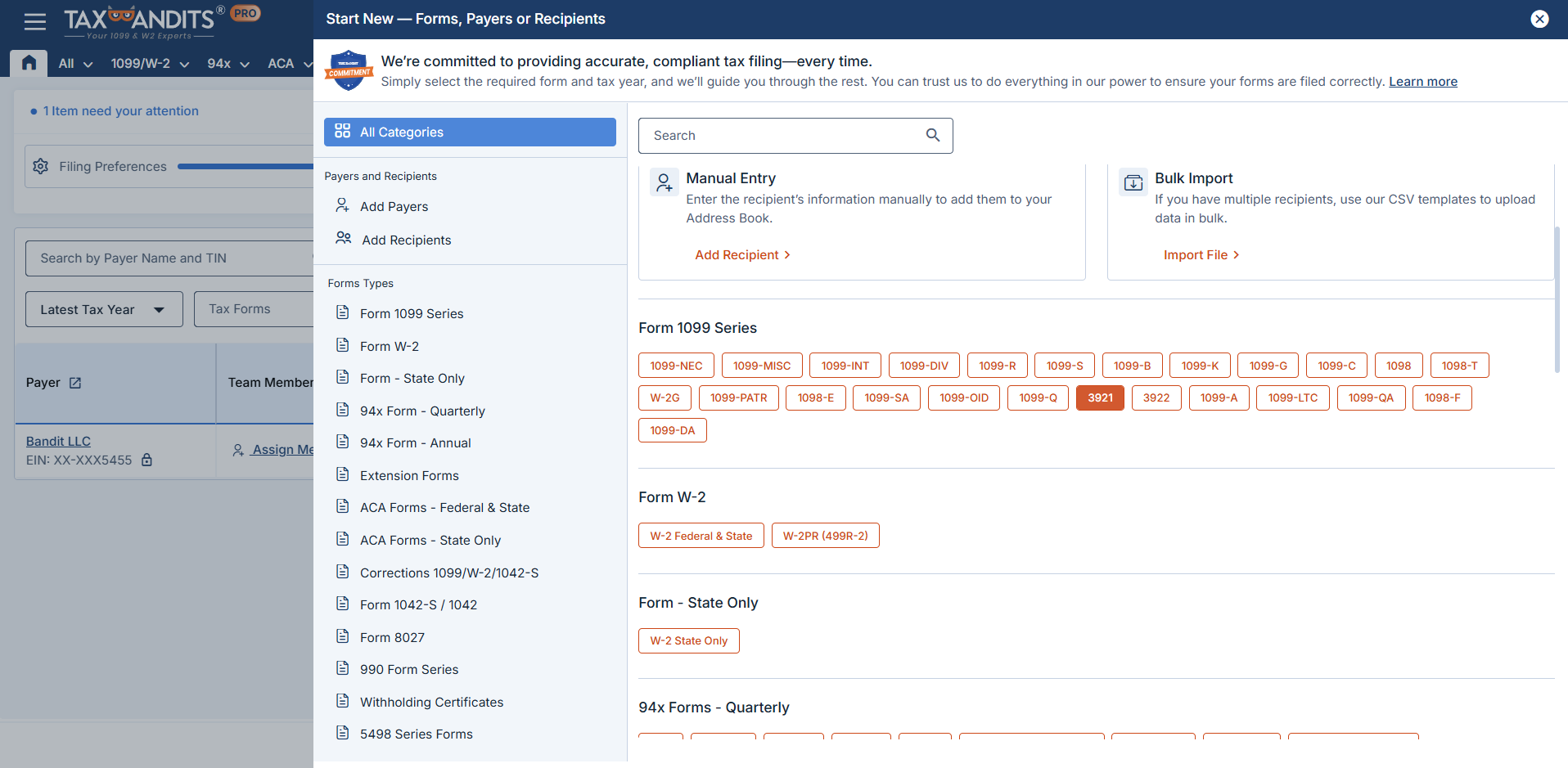This screenshot has height=768, width=1568.
Task: Click the forms panel vertical scrollbar
Action: pyautogui.click(x=1557, y=299)
